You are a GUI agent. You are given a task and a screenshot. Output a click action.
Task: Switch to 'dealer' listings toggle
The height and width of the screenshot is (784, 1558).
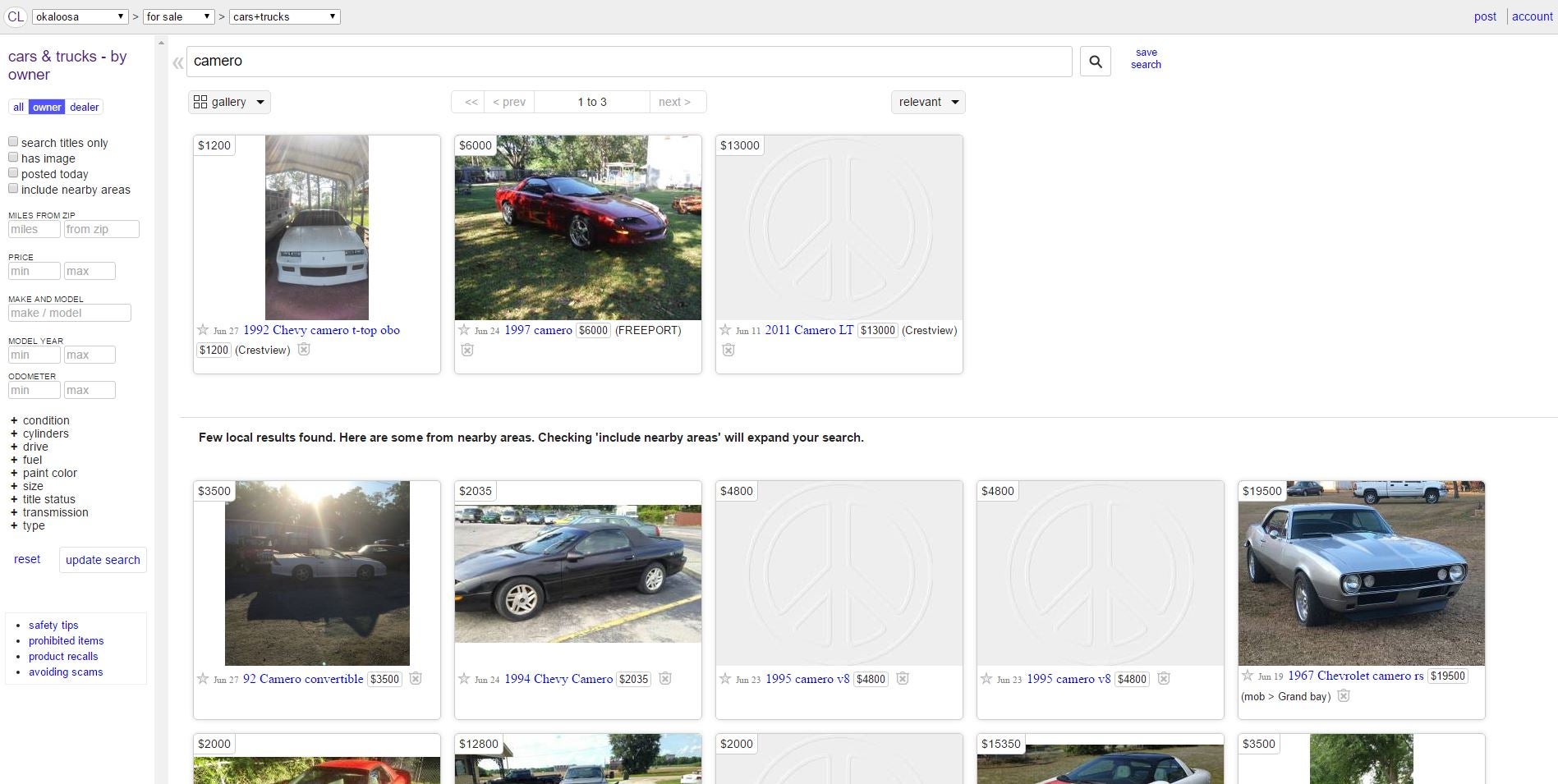tap(84, 108)
